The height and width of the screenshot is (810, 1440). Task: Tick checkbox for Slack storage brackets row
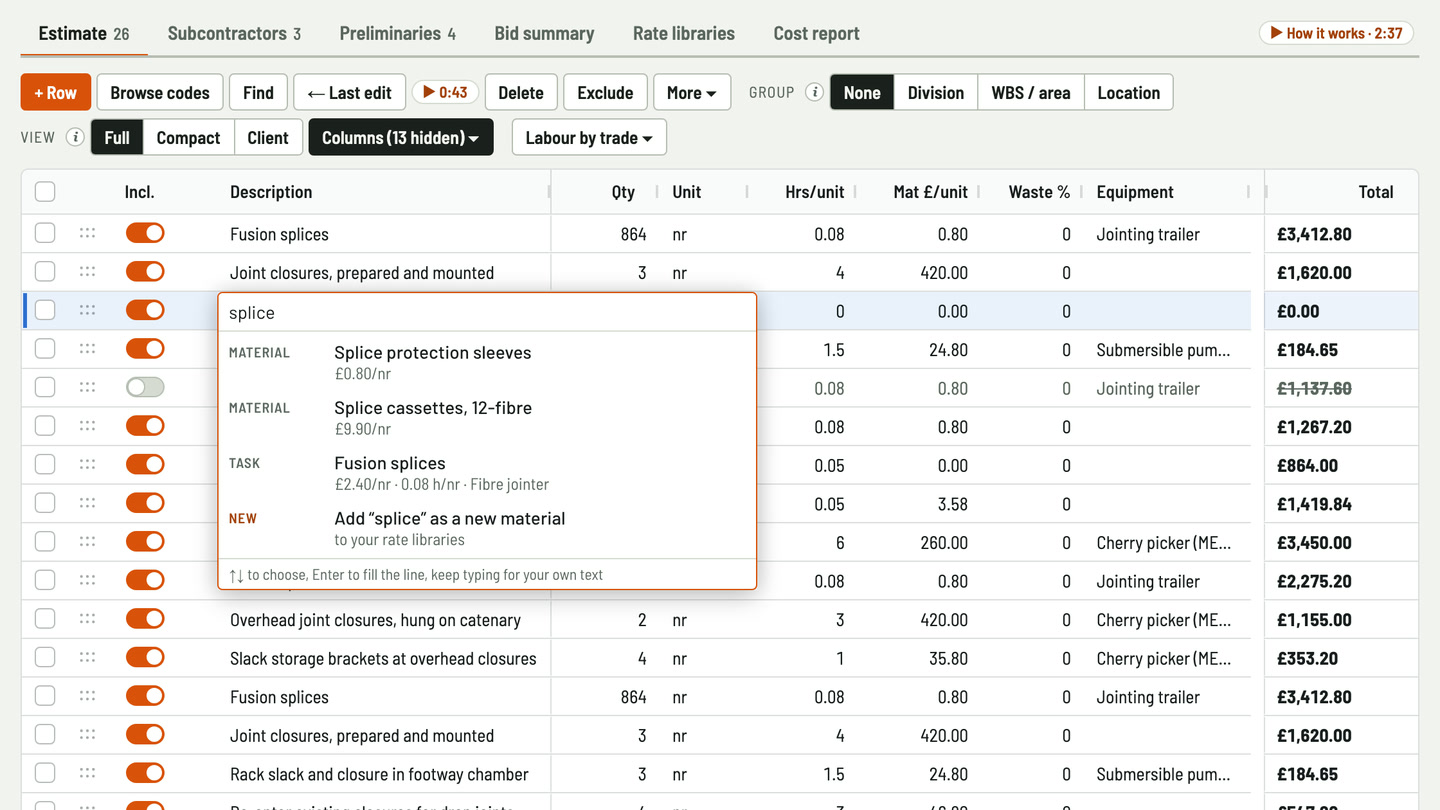pos(45,658)
